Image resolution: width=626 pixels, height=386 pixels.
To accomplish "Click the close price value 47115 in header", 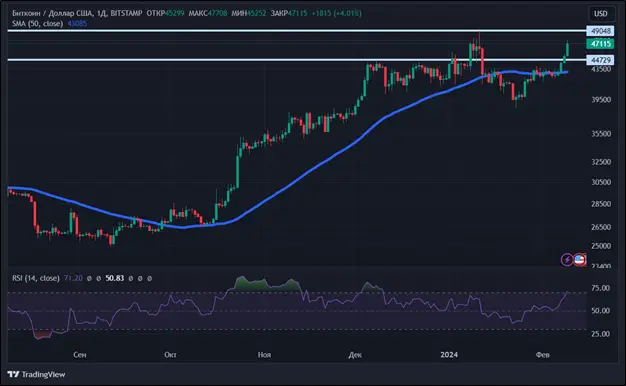I will click(298, 13).
